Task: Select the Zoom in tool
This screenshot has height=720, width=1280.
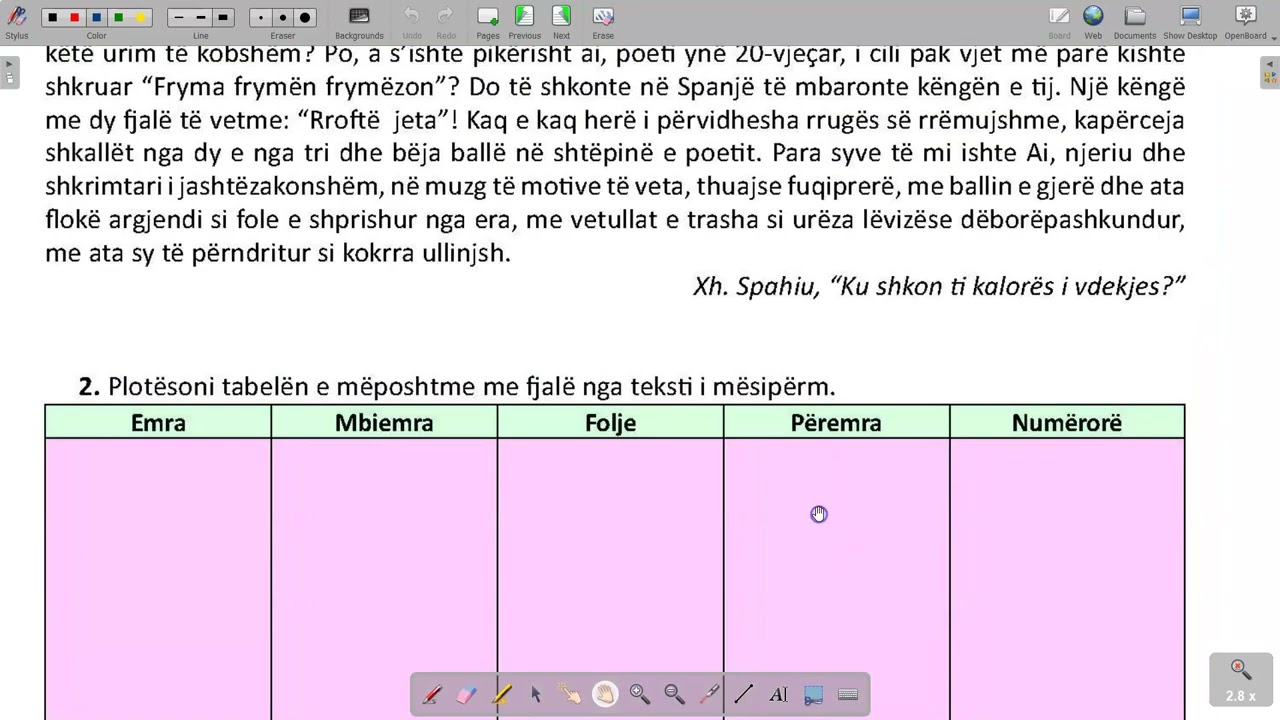Action: [640, 695]
